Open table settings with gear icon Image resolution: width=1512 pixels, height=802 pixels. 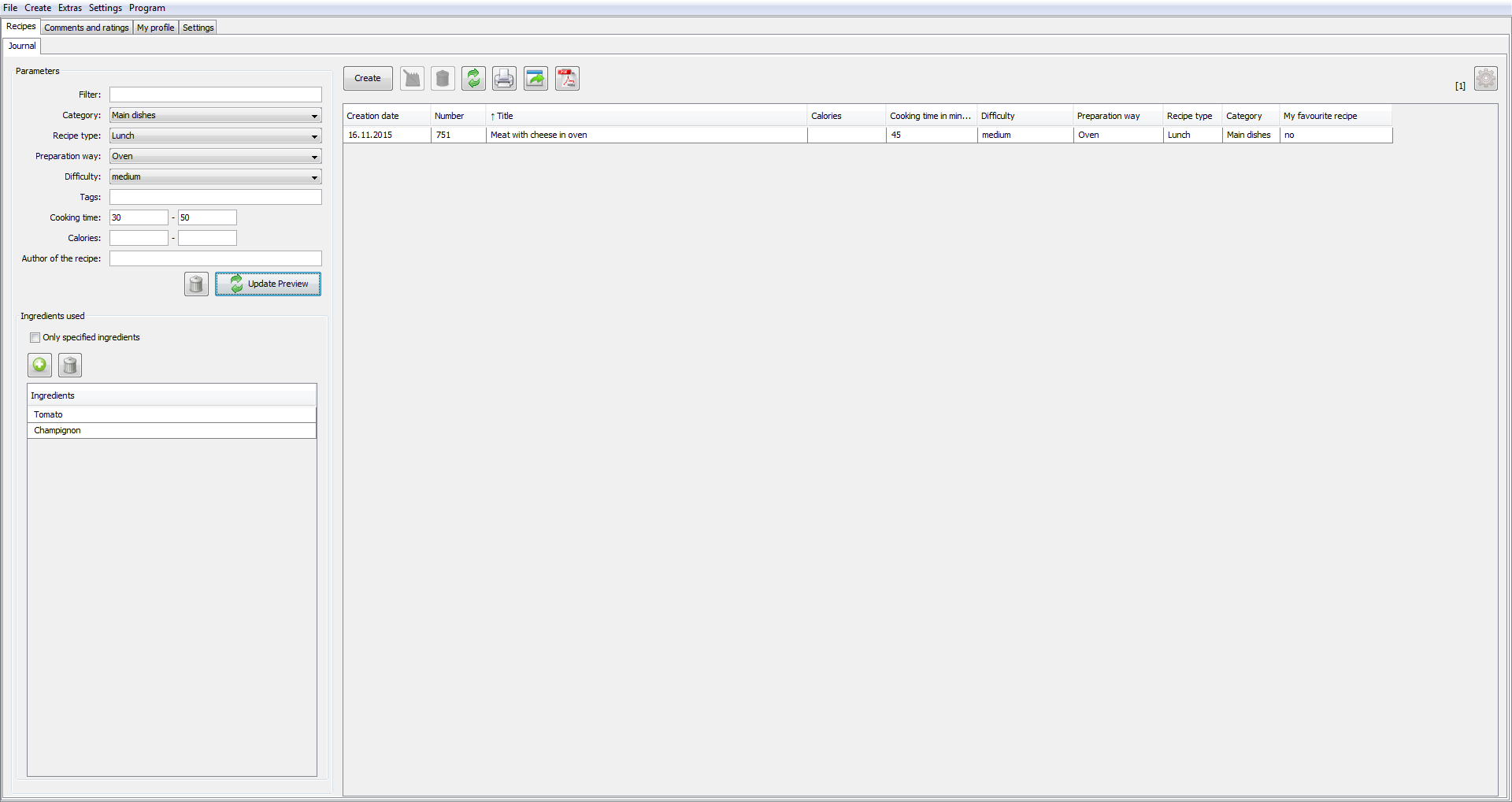(1486, 78)
